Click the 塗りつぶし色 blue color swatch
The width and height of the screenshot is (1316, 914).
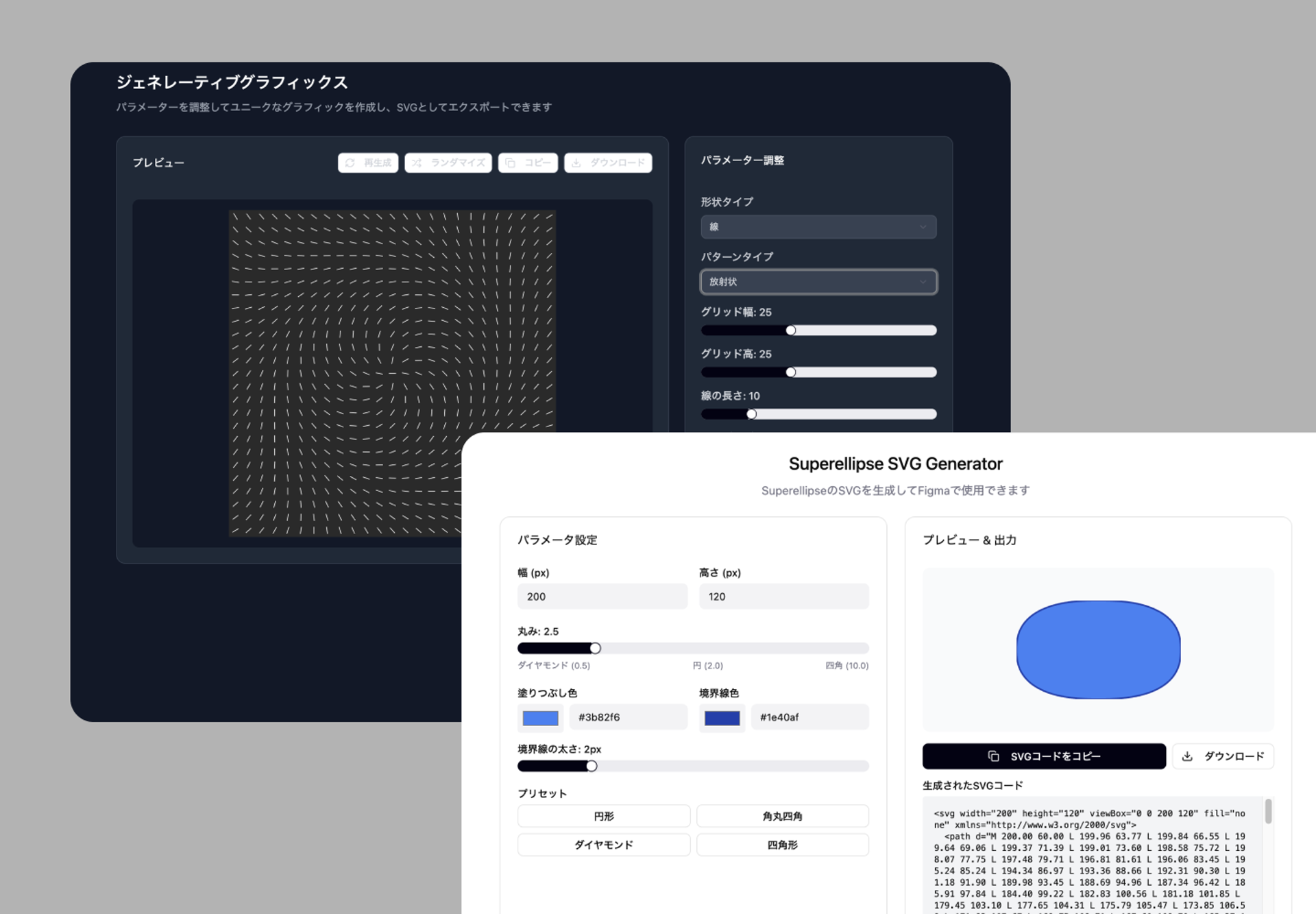click(x=540, y=718)
